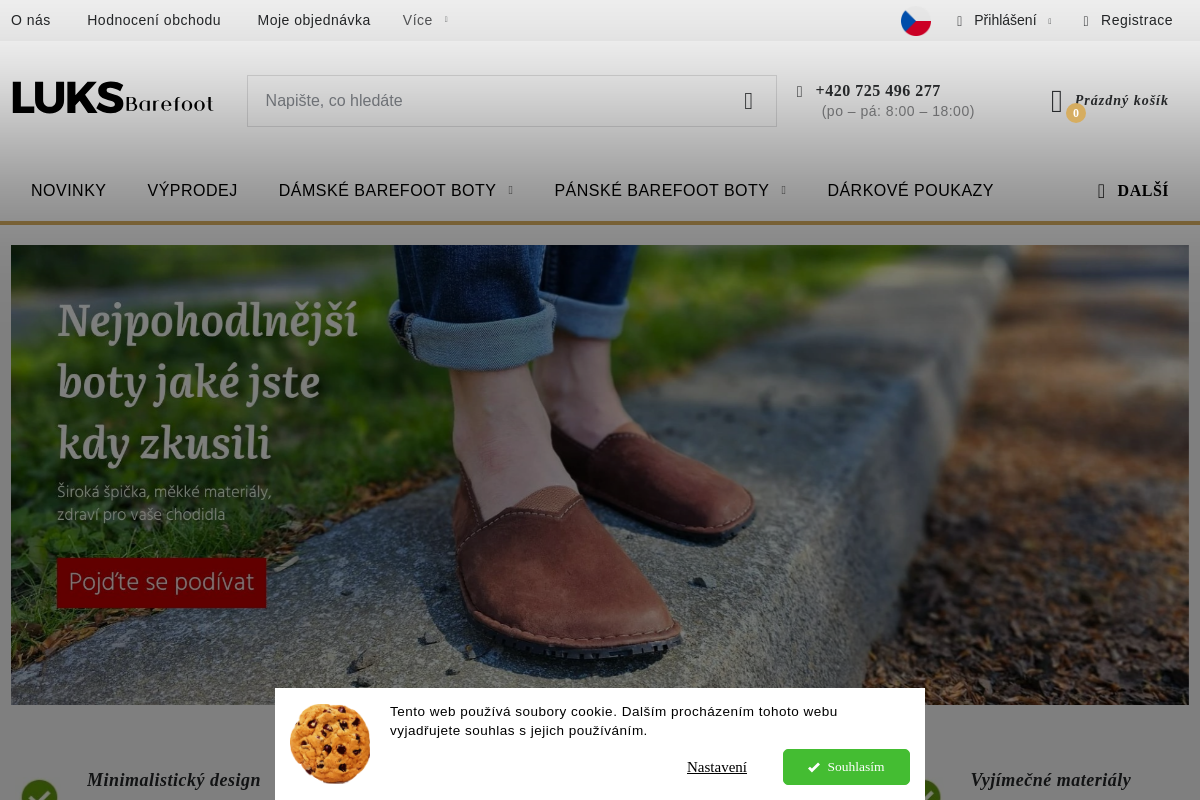Click the green checkmark beside Minimalistický design

pyautogui.click(x=40, y=792)
